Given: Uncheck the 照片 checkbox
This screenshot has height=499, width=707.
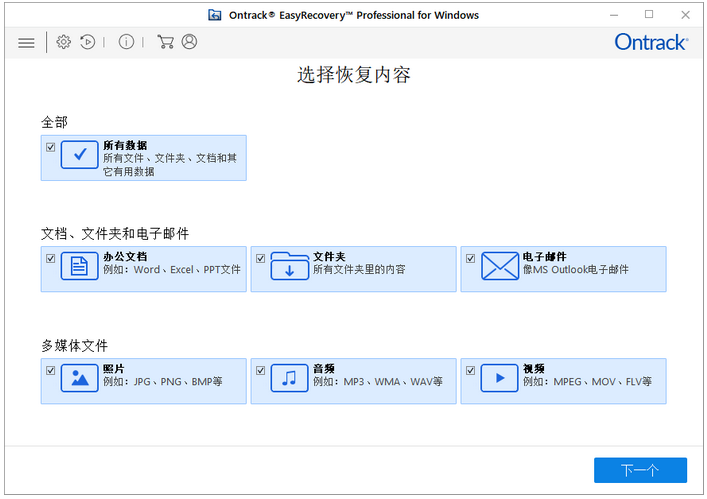Looking at the screenshot, I should point(51,370).
